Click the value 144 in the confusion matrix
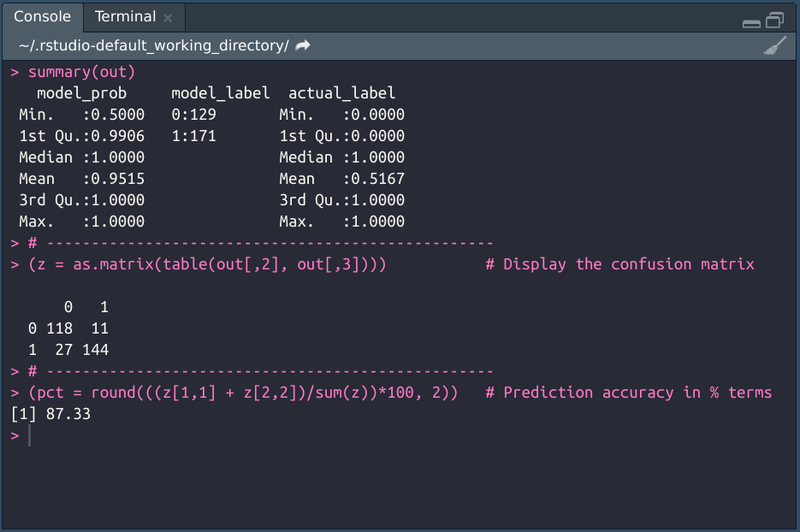Viewport: 800px width, 532px height. coord(95,350)
